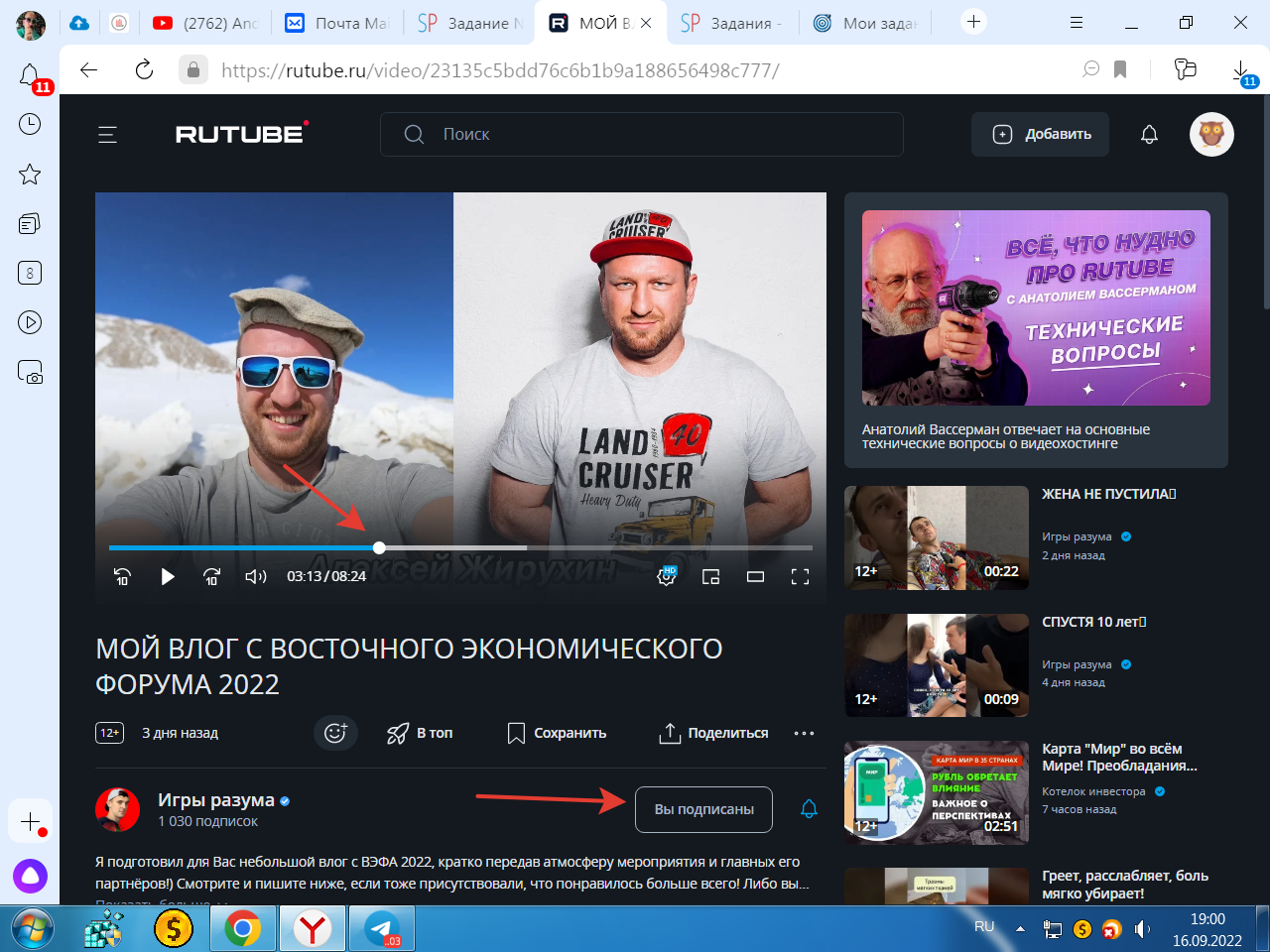Screen dimensions: 1270x952
Task: Toggle channel notification bell
Action: click(x=809, y=809)
